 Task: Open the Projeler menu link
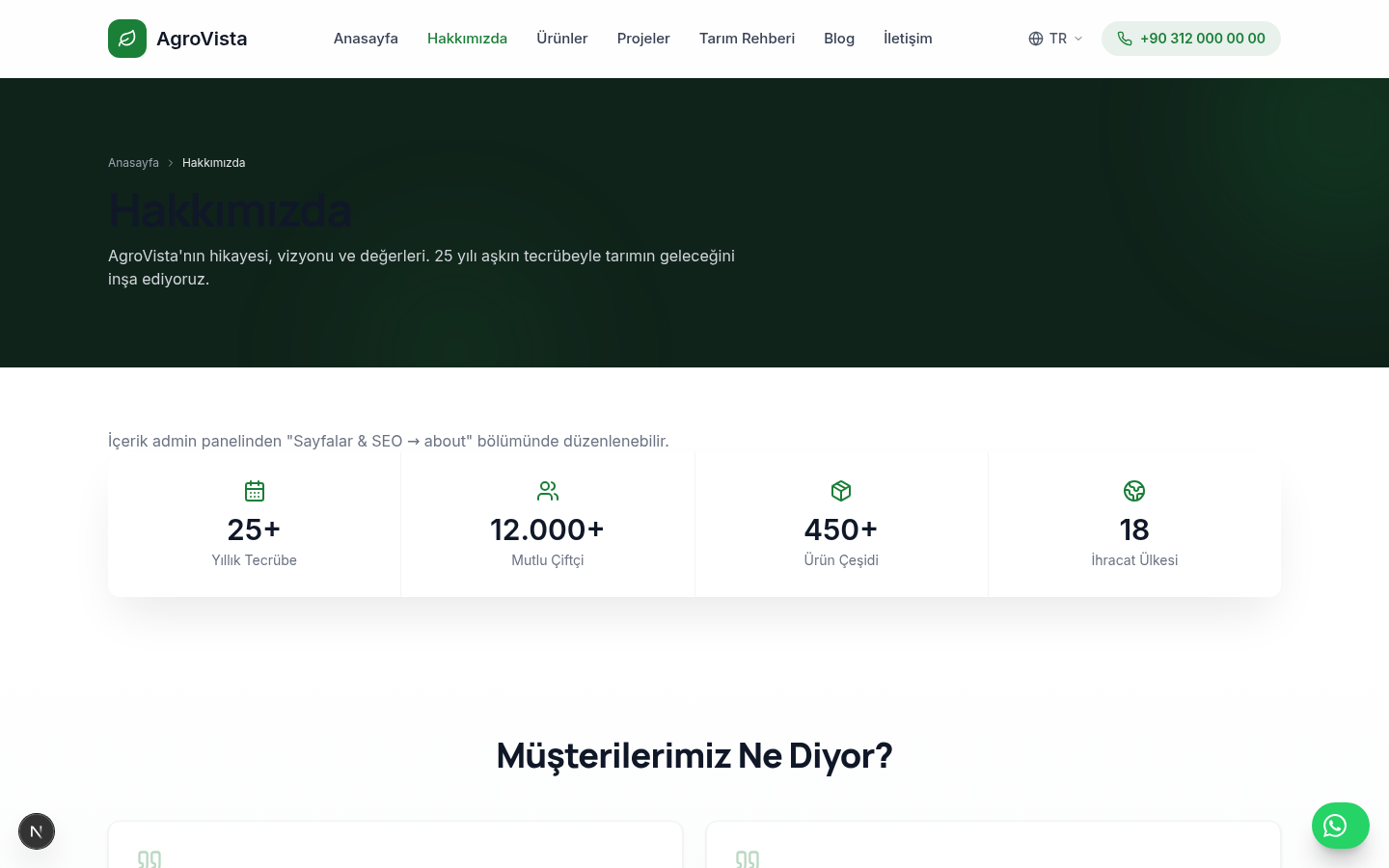click(643, 39)
